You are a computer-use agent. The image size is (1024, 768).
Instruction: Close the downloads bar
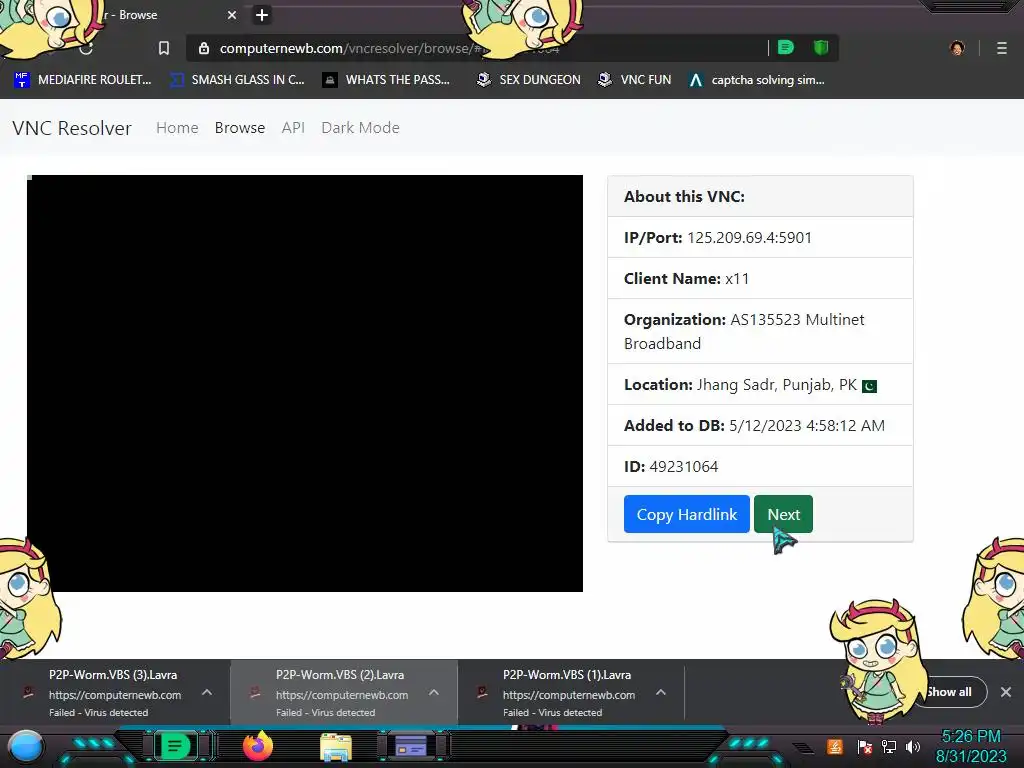tap(1006, 692)
